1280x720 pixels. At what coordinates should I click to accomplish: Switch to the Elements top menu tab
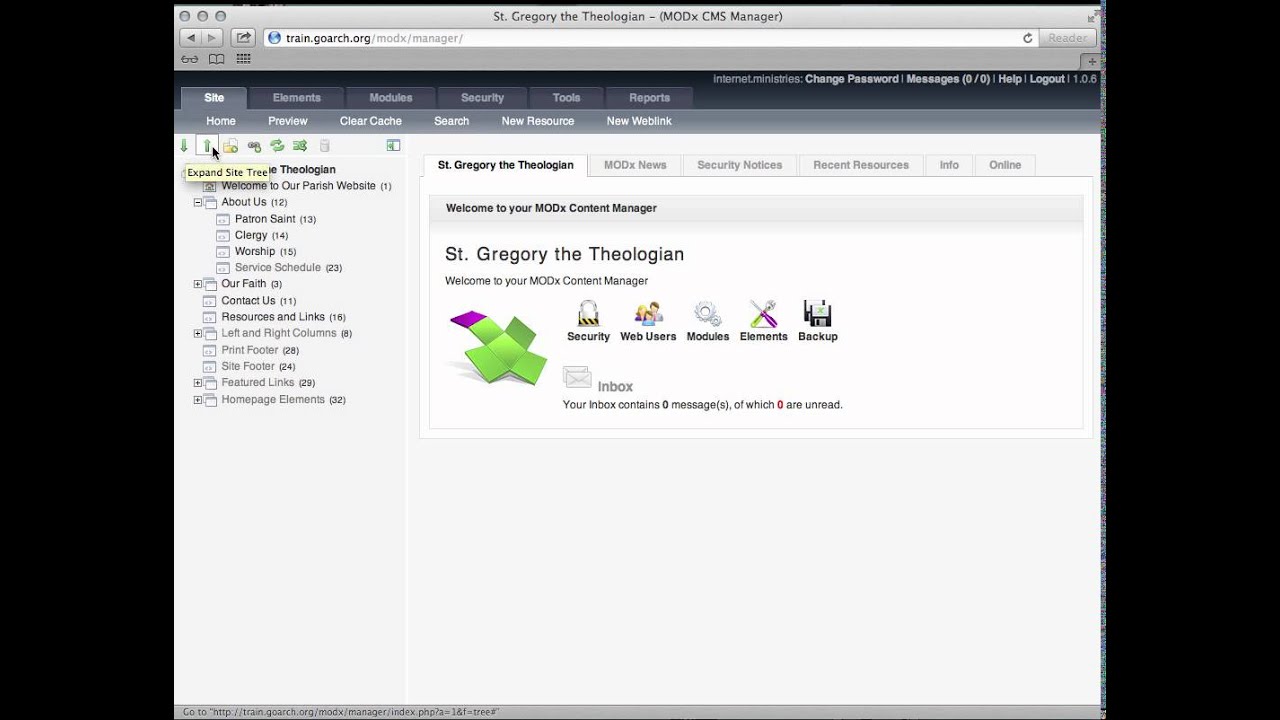[x=297, y=98]
